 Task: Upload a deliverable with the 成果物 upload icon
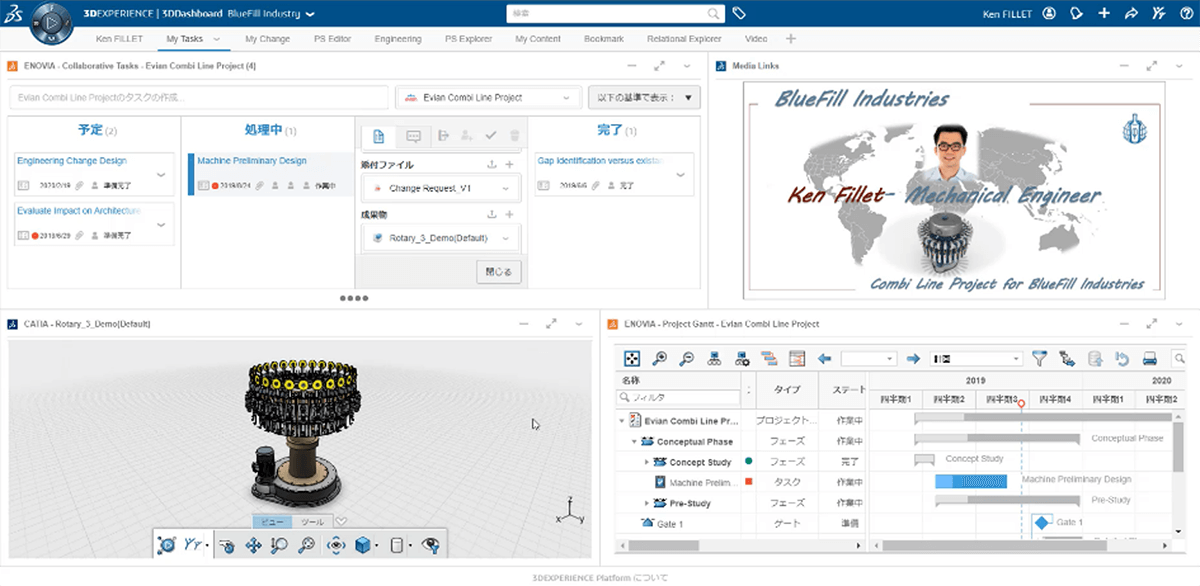[x=491, y=214]
